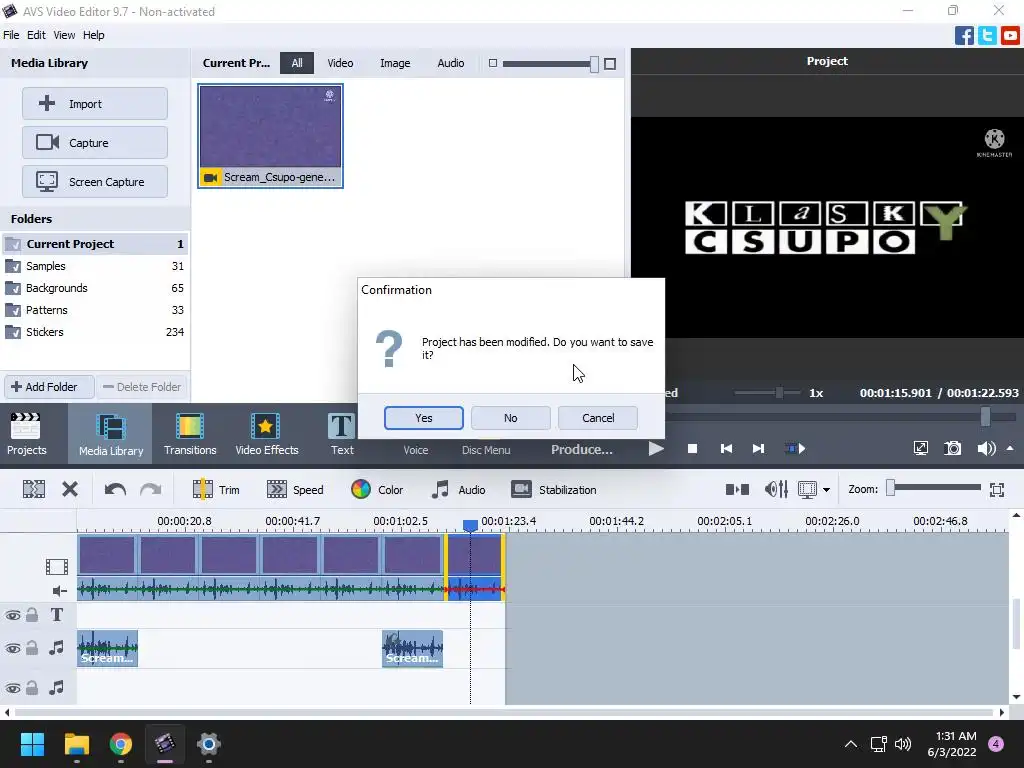Open the Speed tool
1024x768 pixels.
click(295, 490)
